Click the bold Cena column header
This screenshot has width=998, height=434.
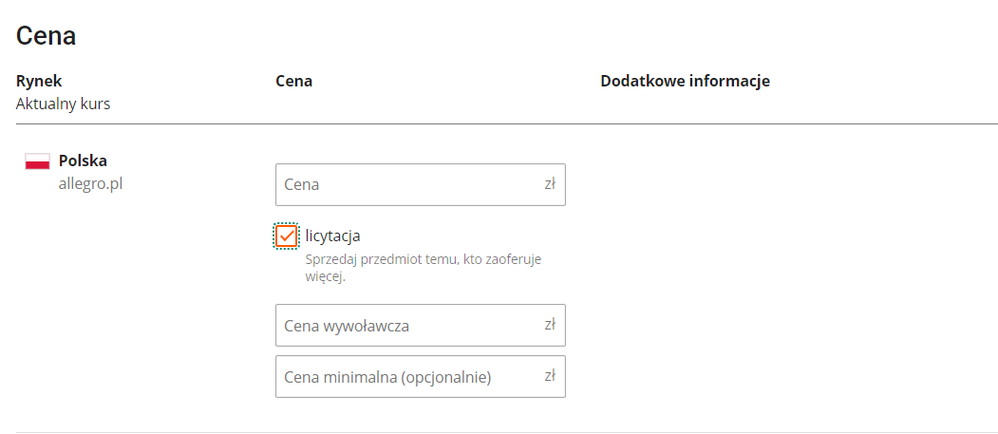pyautogui.click(x=294, y=81)
